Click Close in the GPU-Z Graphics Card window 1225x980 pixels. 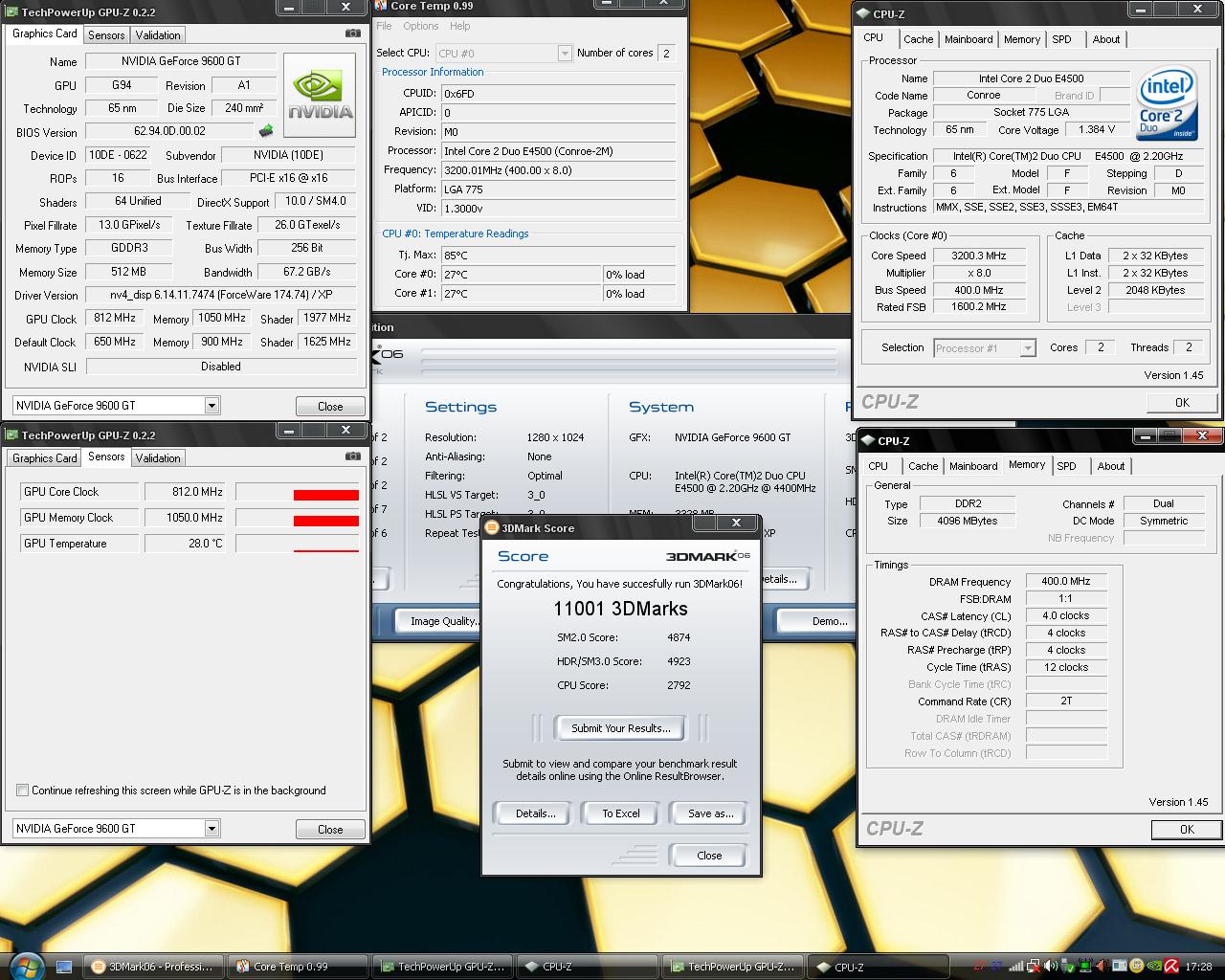click(330, 406)
